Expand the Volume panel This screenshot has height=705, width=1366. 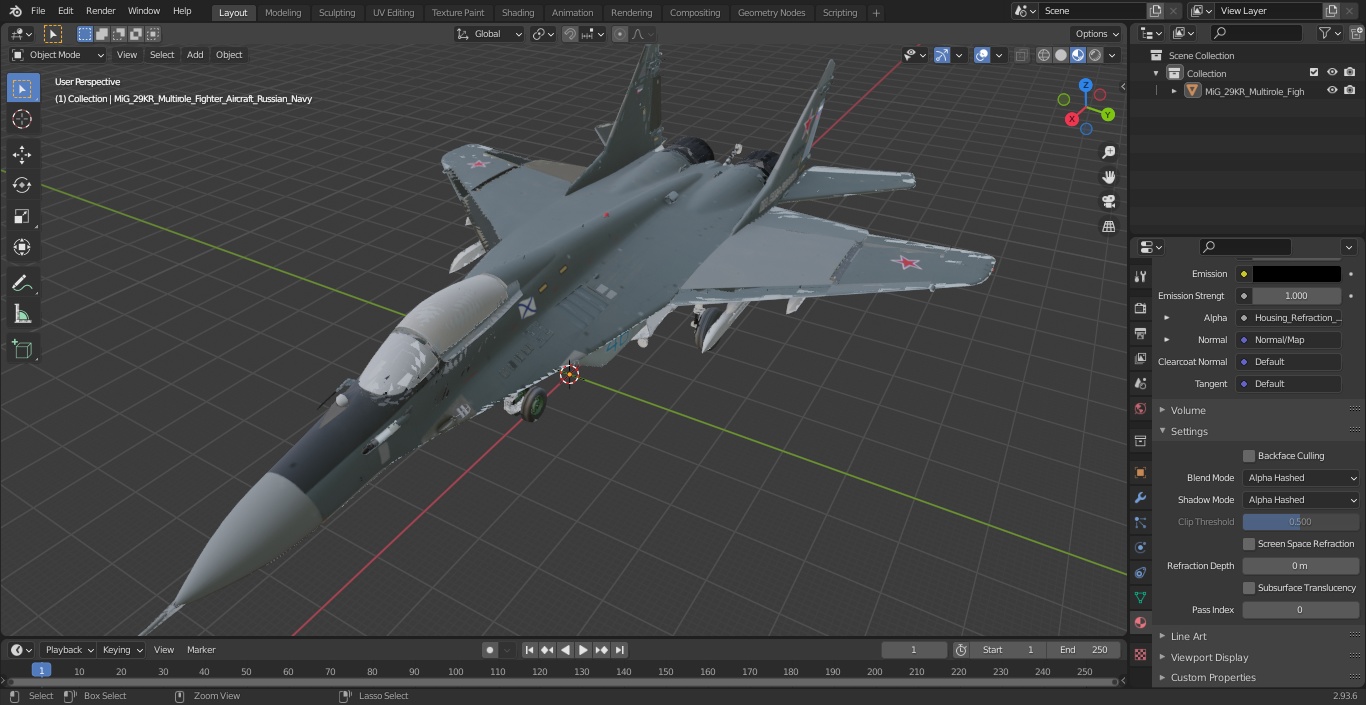pos(1188,410)
